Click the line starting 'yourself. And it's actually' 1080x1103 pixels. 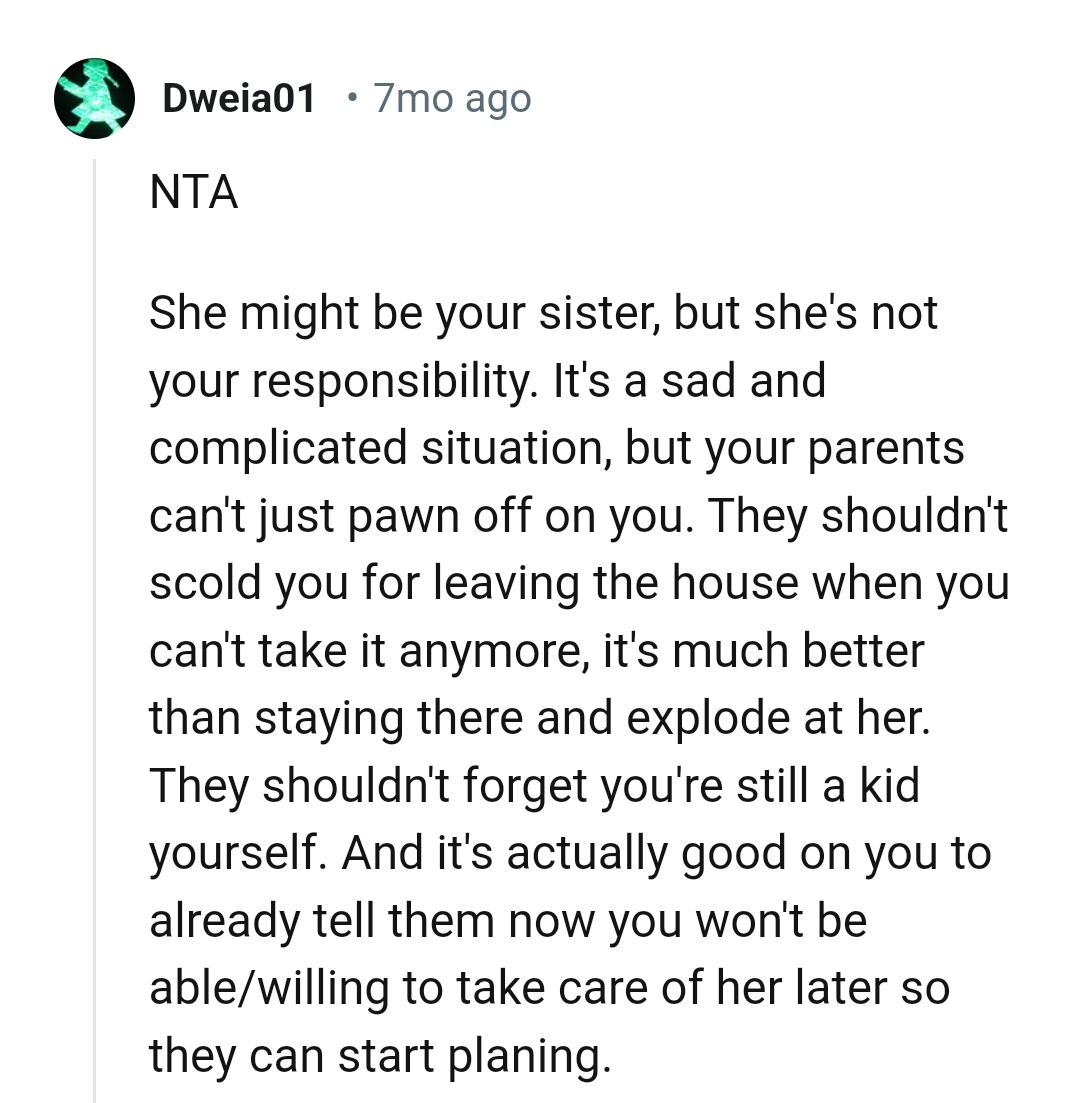[569, 853]
